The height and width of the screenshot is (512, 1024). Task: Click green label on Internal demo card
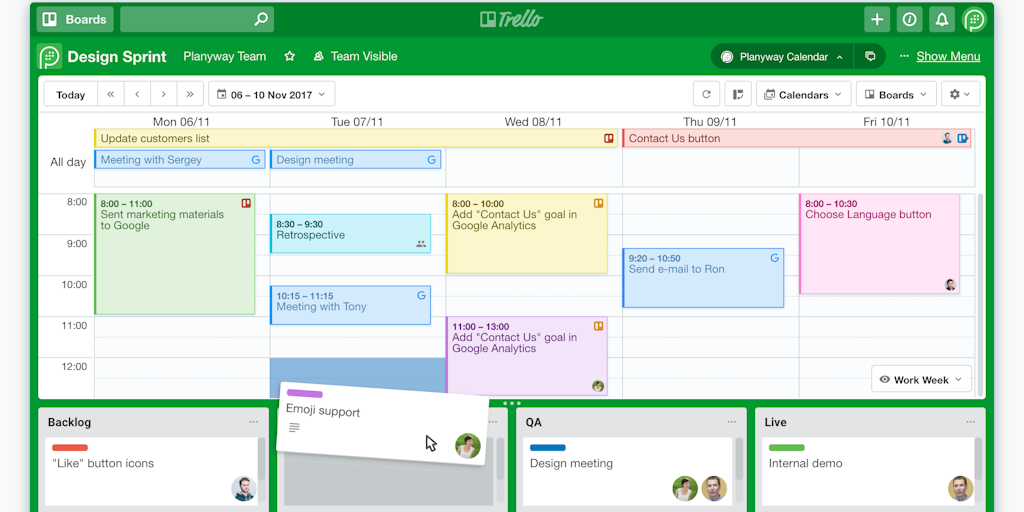coord(786,448)
